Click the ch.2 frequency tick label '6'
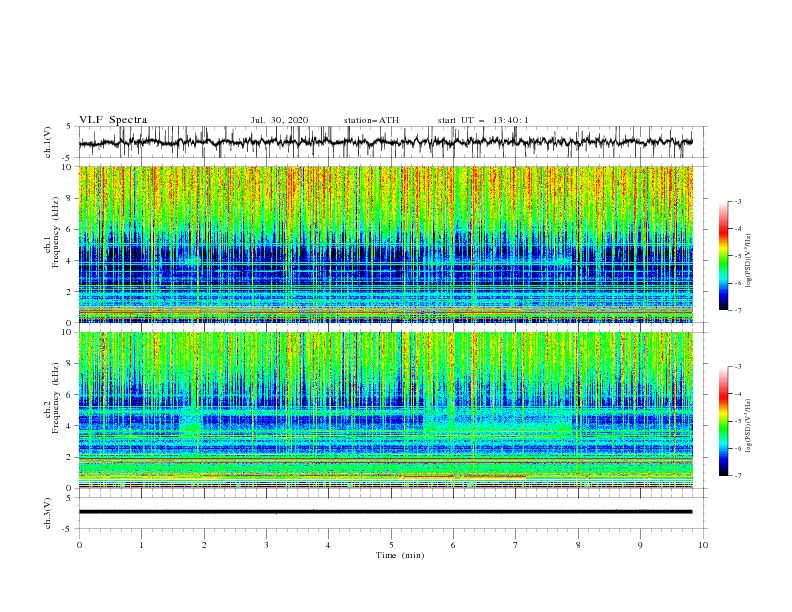The height and width of the screenshot is (612, 792). [71, 395]
